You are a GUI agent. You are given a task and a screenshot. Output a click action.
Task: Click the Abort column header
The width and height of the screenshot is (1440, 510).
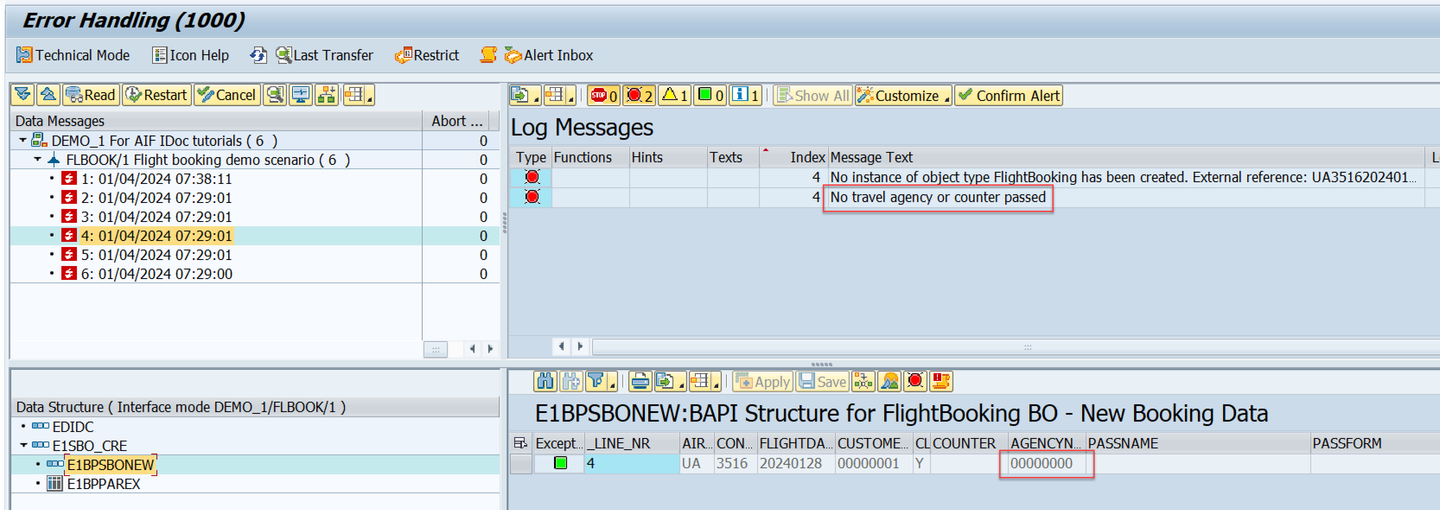coord(459,121)
